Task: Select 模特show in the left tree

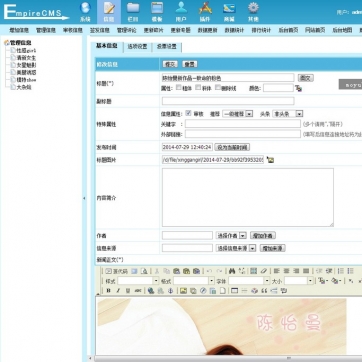Action: (26, 80)
